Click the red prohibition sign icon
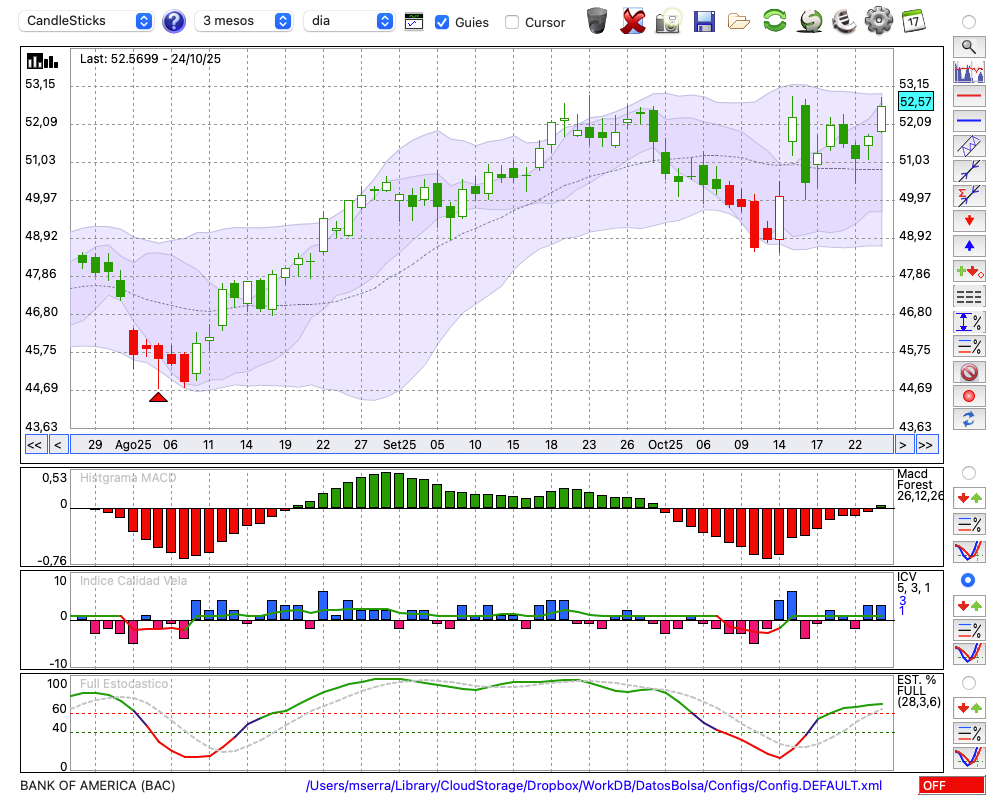 coord(968,371)
